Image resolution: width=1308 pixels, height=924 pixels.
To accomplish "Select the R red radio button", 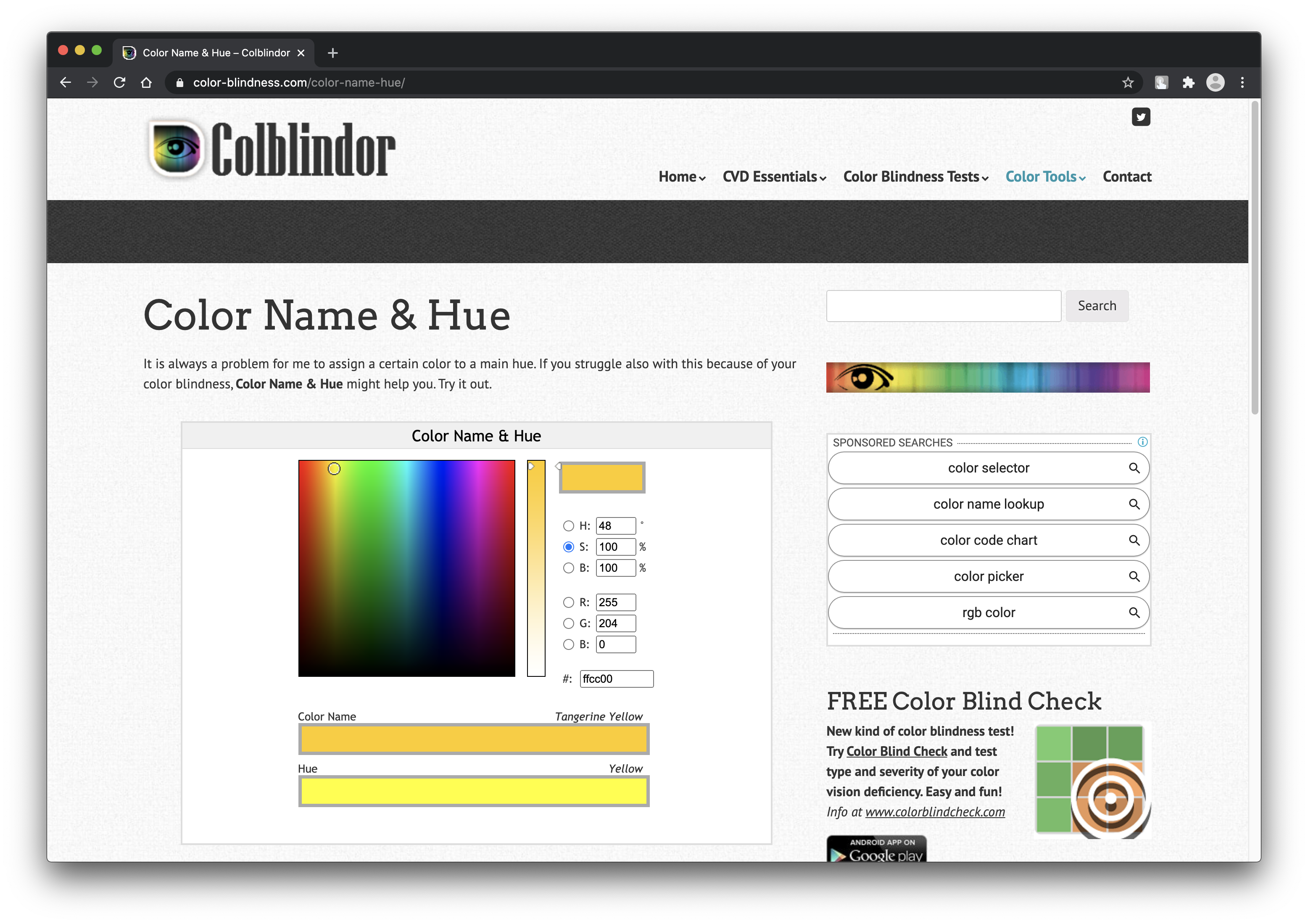I will coord(568,602).
